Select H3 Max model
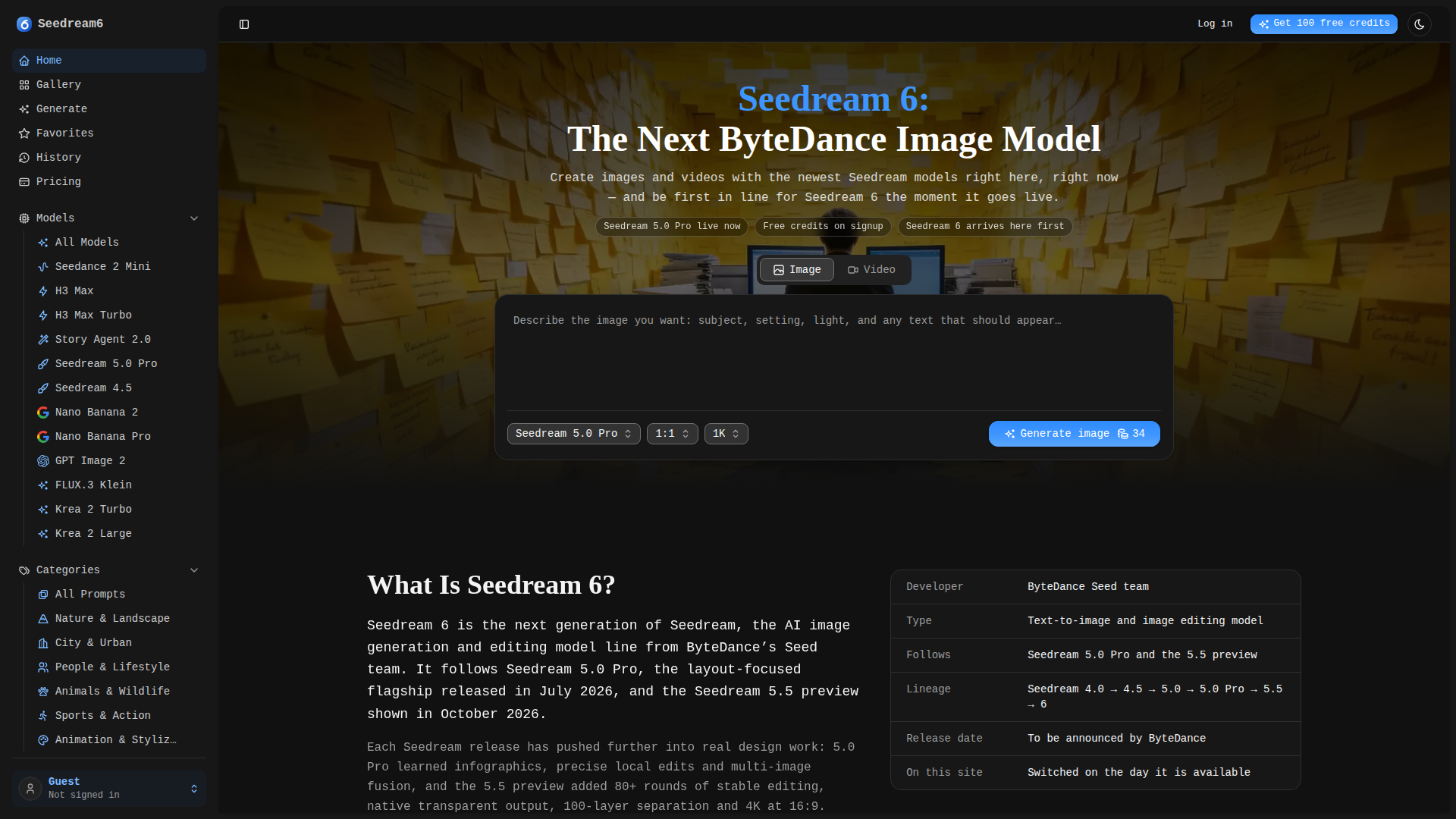The width and height of the screenshot is (1456, 819). tap(118, 291)
